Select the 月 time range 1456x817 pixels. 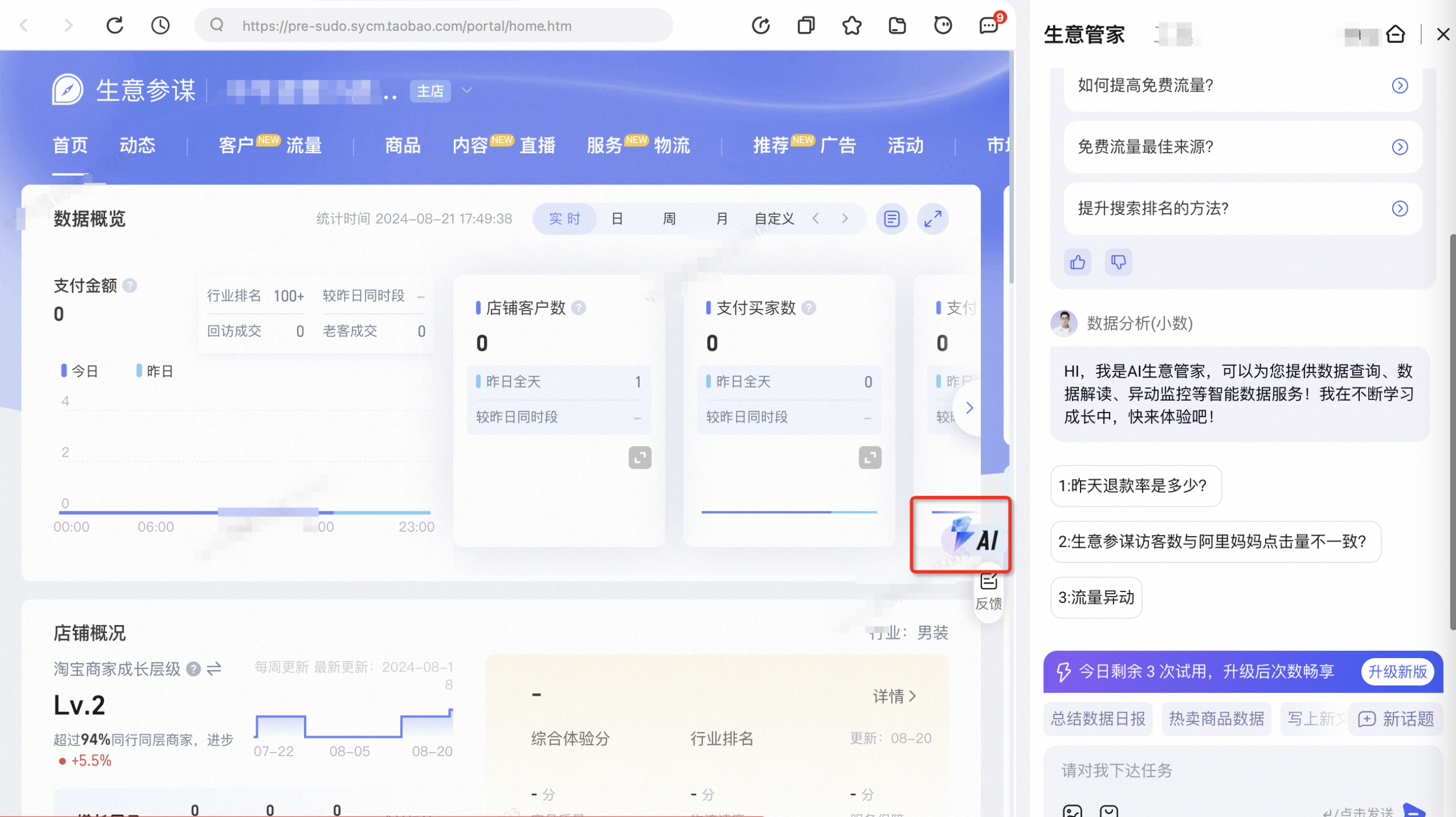point(721,219)
